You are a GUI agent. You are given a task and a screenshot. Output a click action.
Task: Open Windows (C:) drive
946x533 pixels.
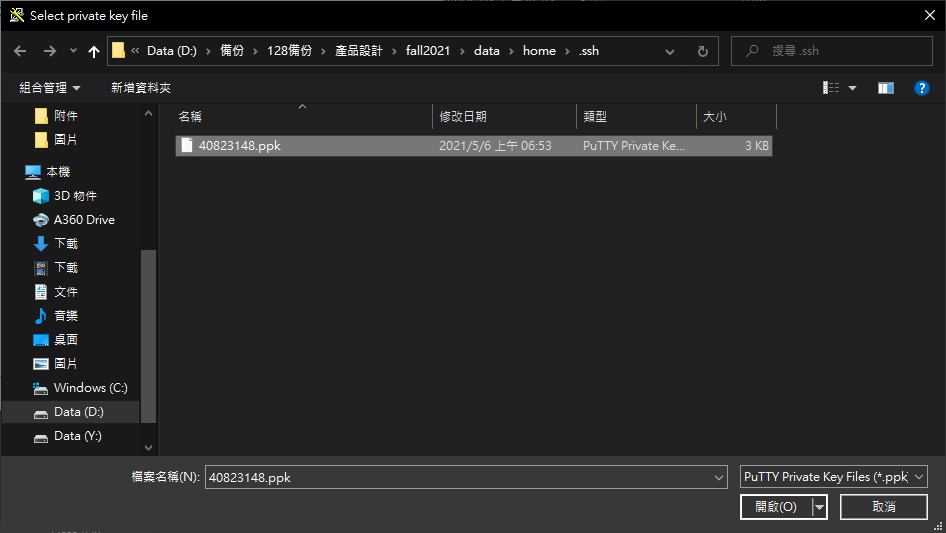point(90,388)
